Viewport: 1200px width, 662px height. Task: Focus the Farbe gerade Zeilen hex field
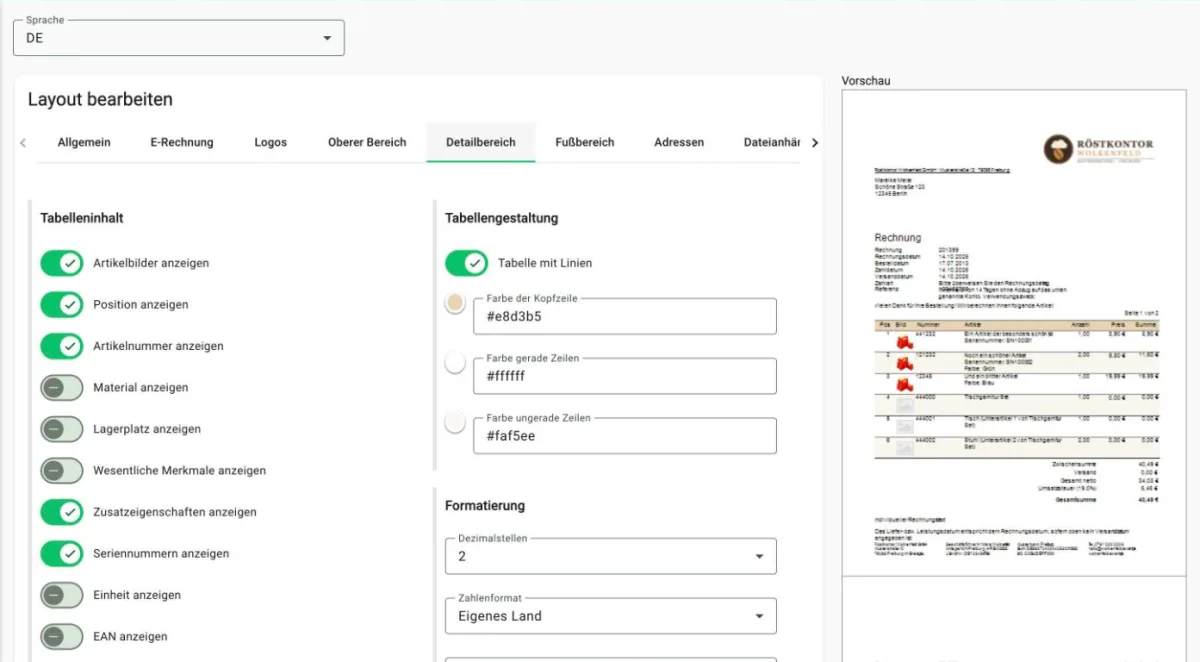click(x=625, y=376)
